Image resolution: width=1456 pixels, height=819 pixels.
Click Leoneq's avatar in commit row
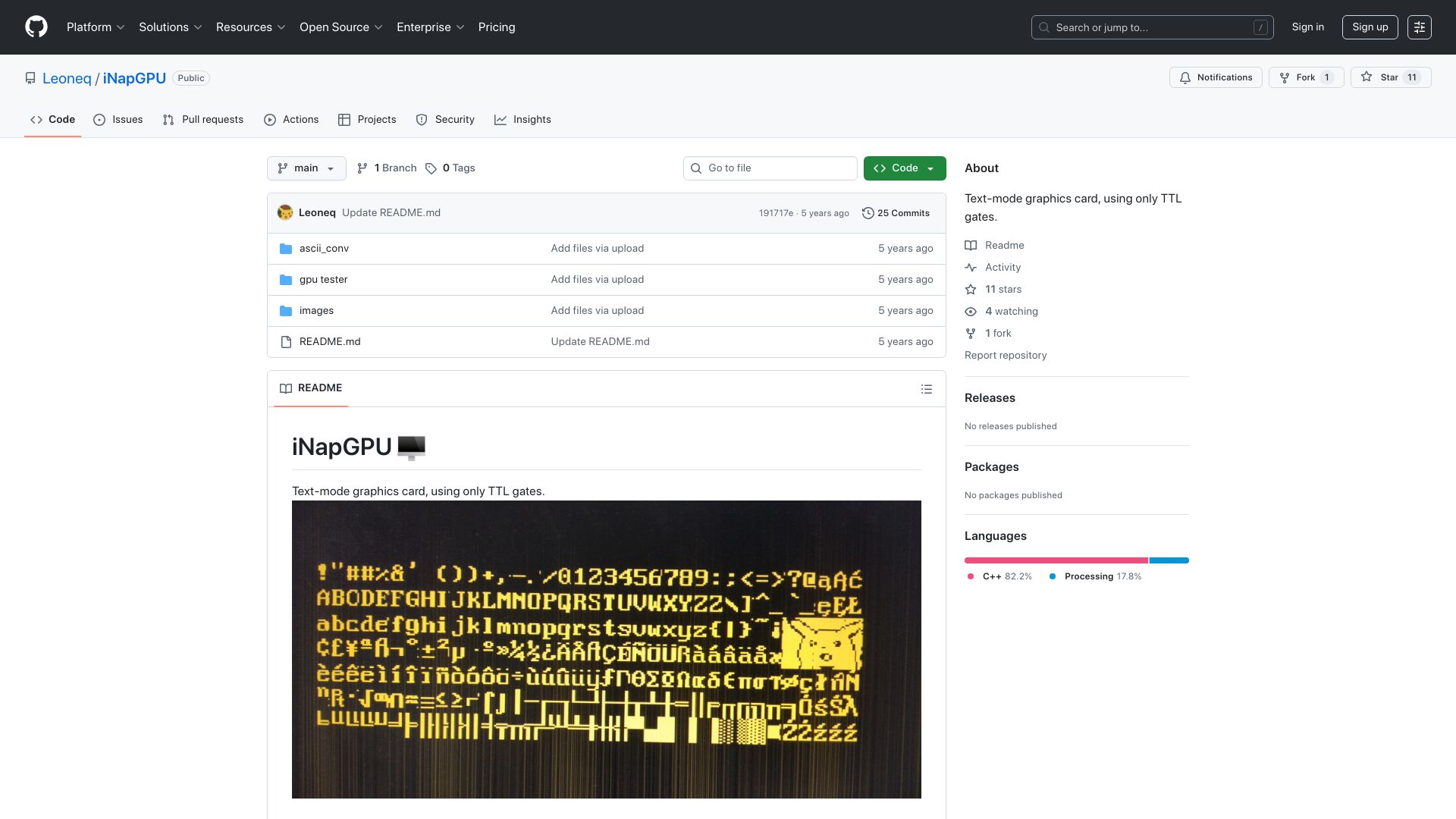(285, 213)
